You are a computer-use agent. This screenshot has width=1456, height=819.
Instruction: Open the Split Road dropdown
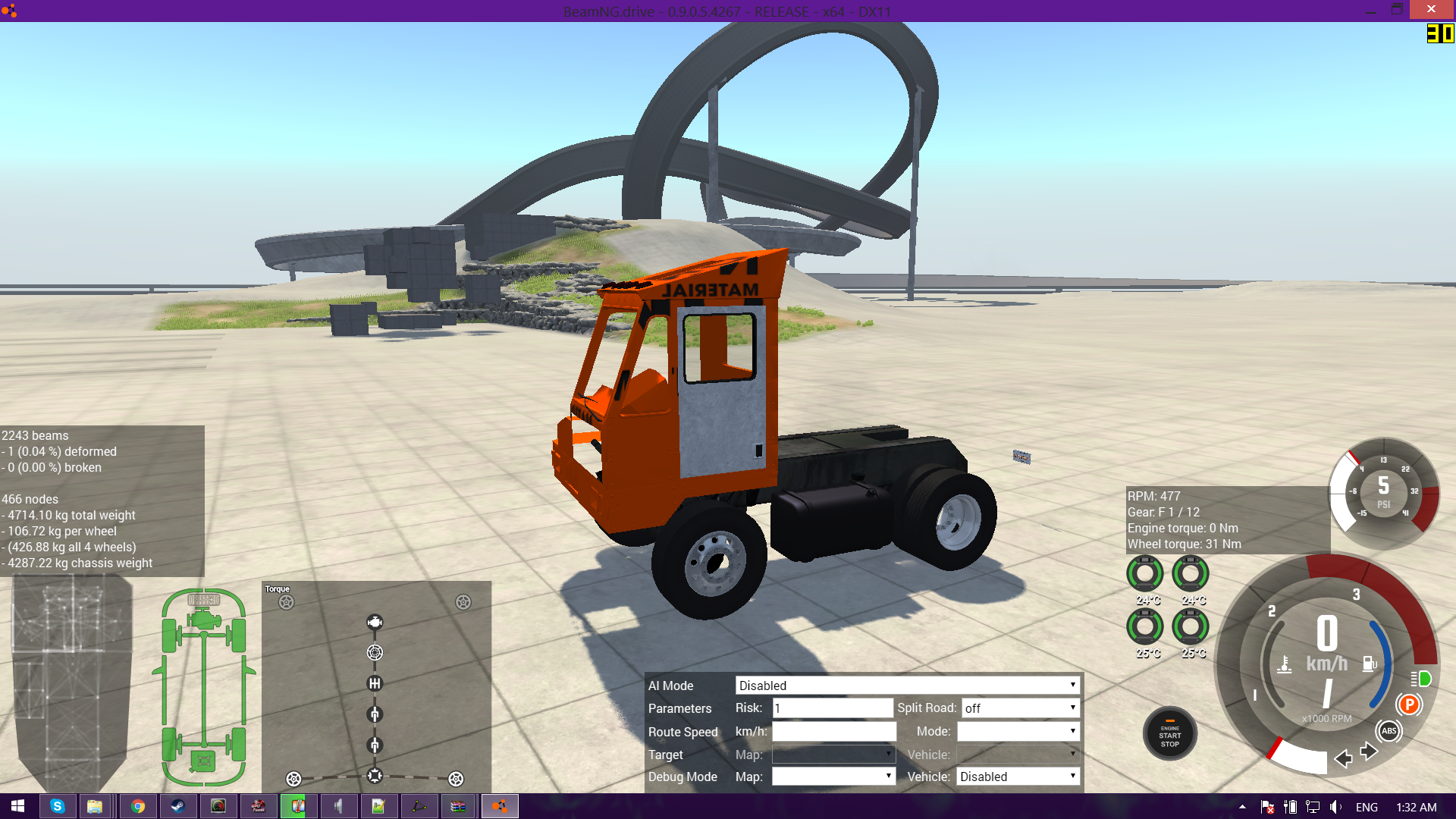(1020, 708)
